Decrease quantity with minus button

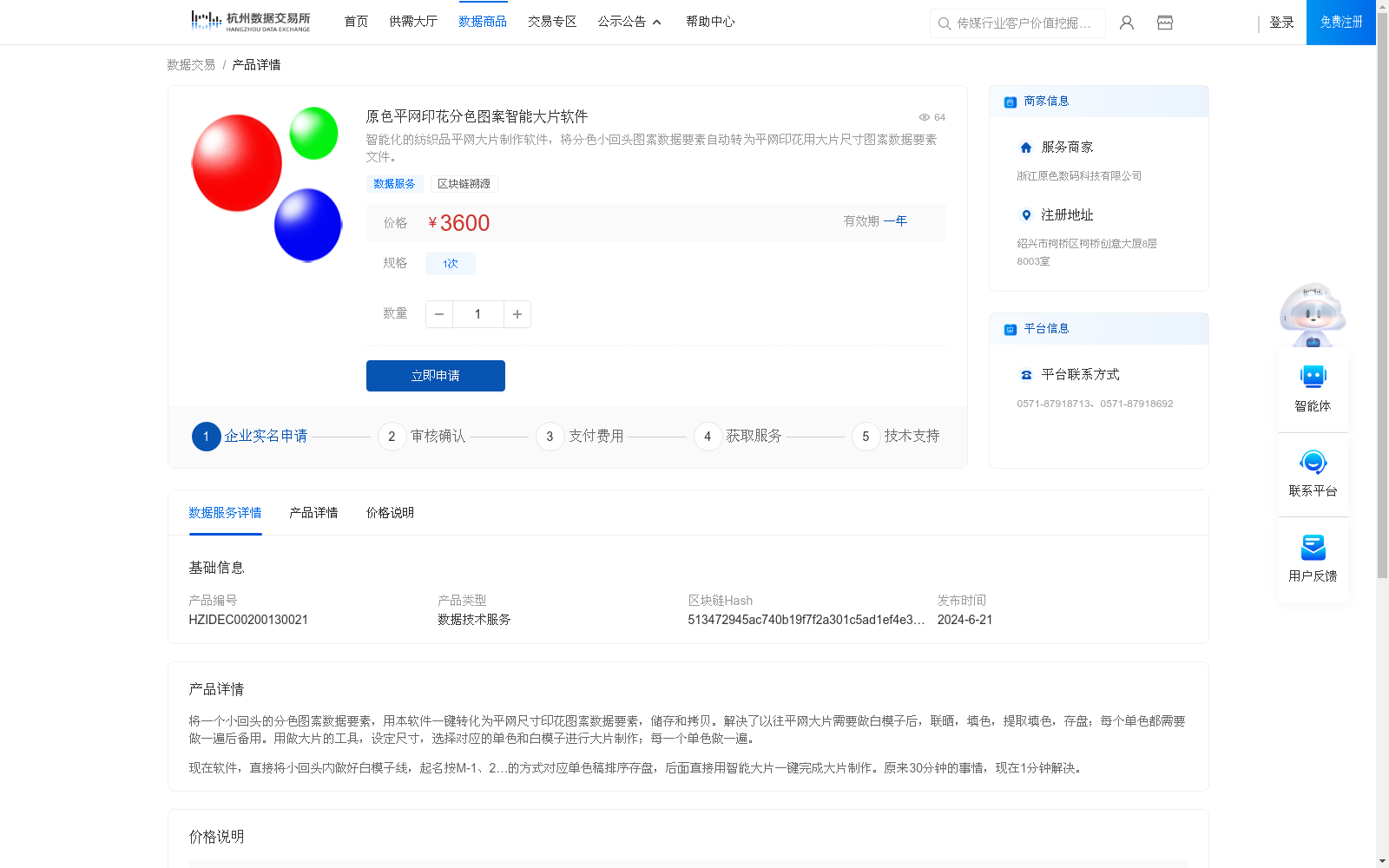click(x=439, y=314)
